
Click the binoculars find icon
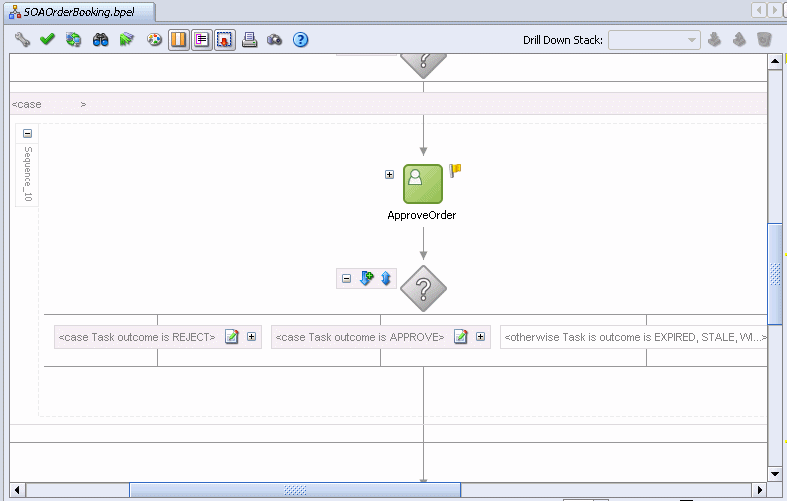coord(100,40)
